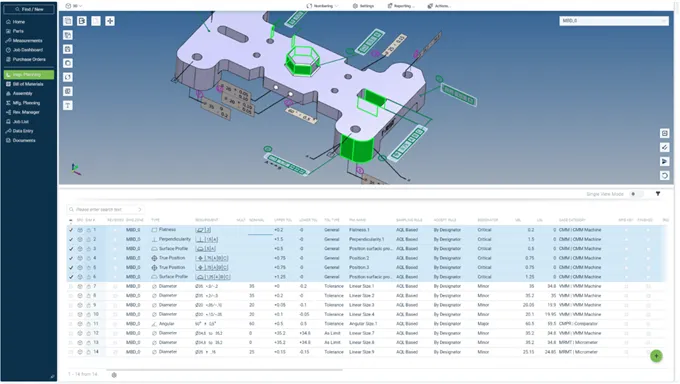Click the Find / New search field
The height and width of the screenshot is (384, 680).
pos(29,9)
